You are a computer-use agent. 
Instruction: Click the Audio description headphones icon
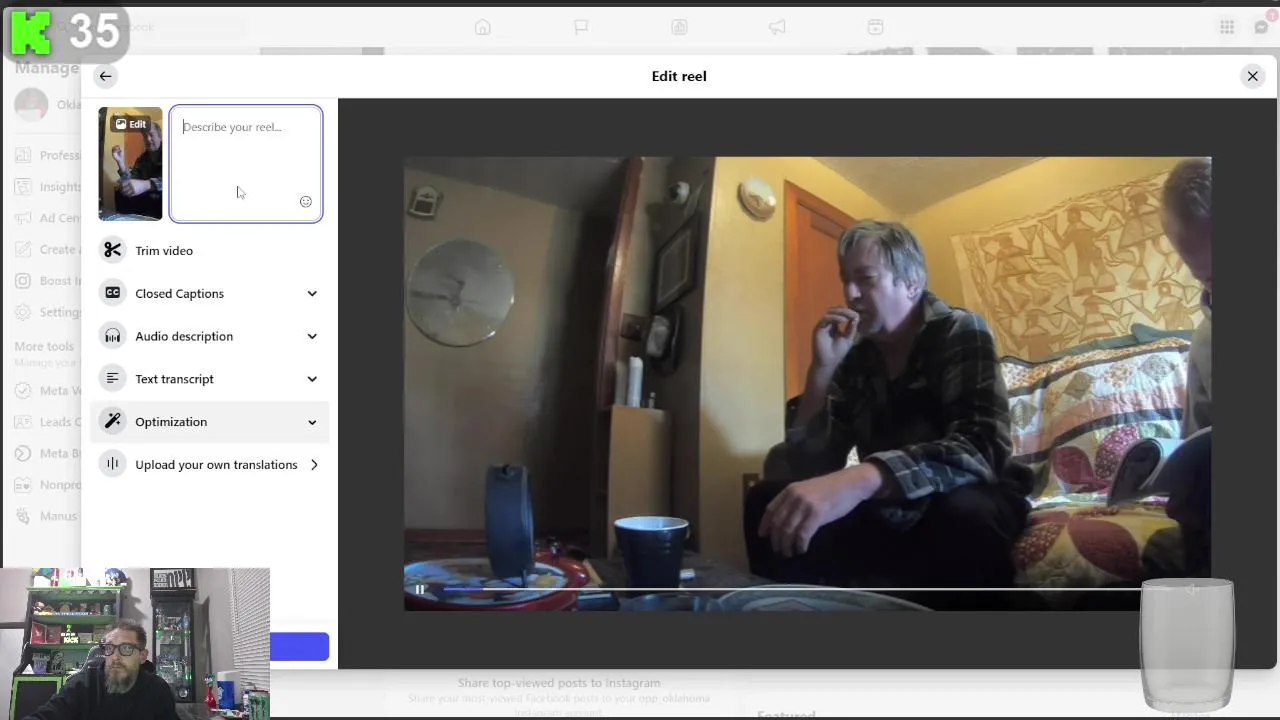pos(112,337)
